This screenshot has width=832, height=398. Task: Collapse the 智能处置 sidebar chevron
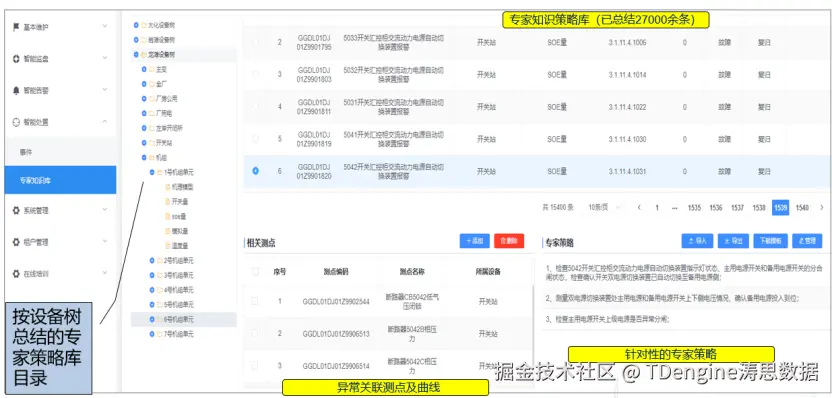click(x=105, y=122)
